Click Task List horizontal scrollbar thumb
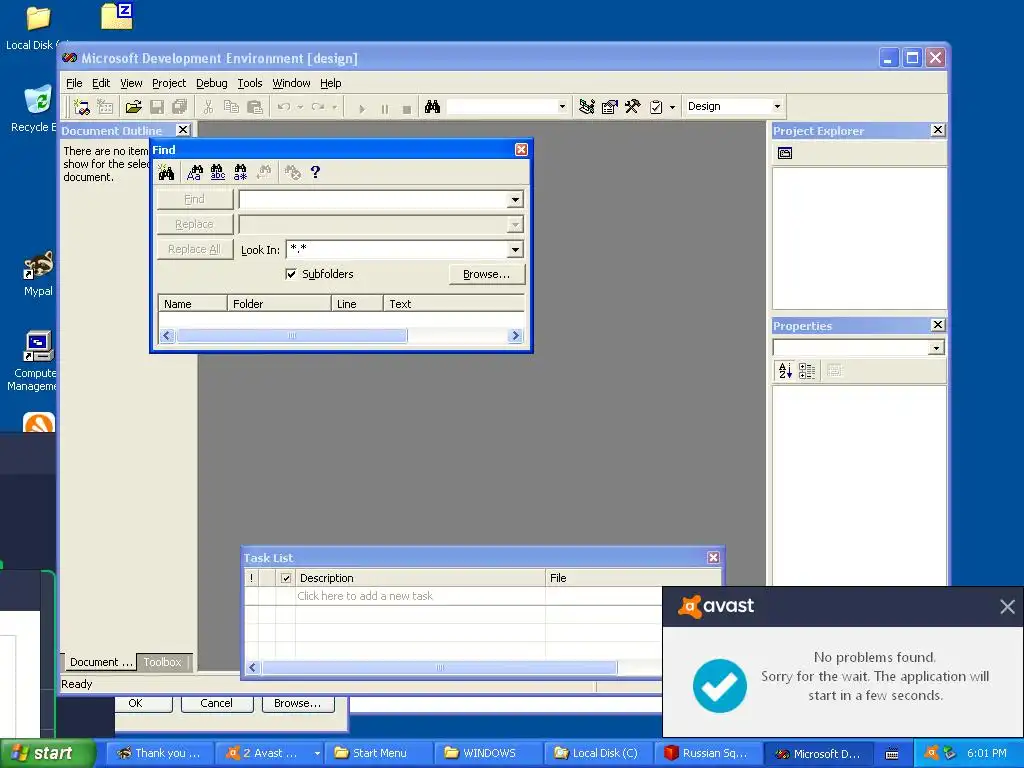Image resolution: width=1024 pixels, height=768 pixels. point(439,667)
